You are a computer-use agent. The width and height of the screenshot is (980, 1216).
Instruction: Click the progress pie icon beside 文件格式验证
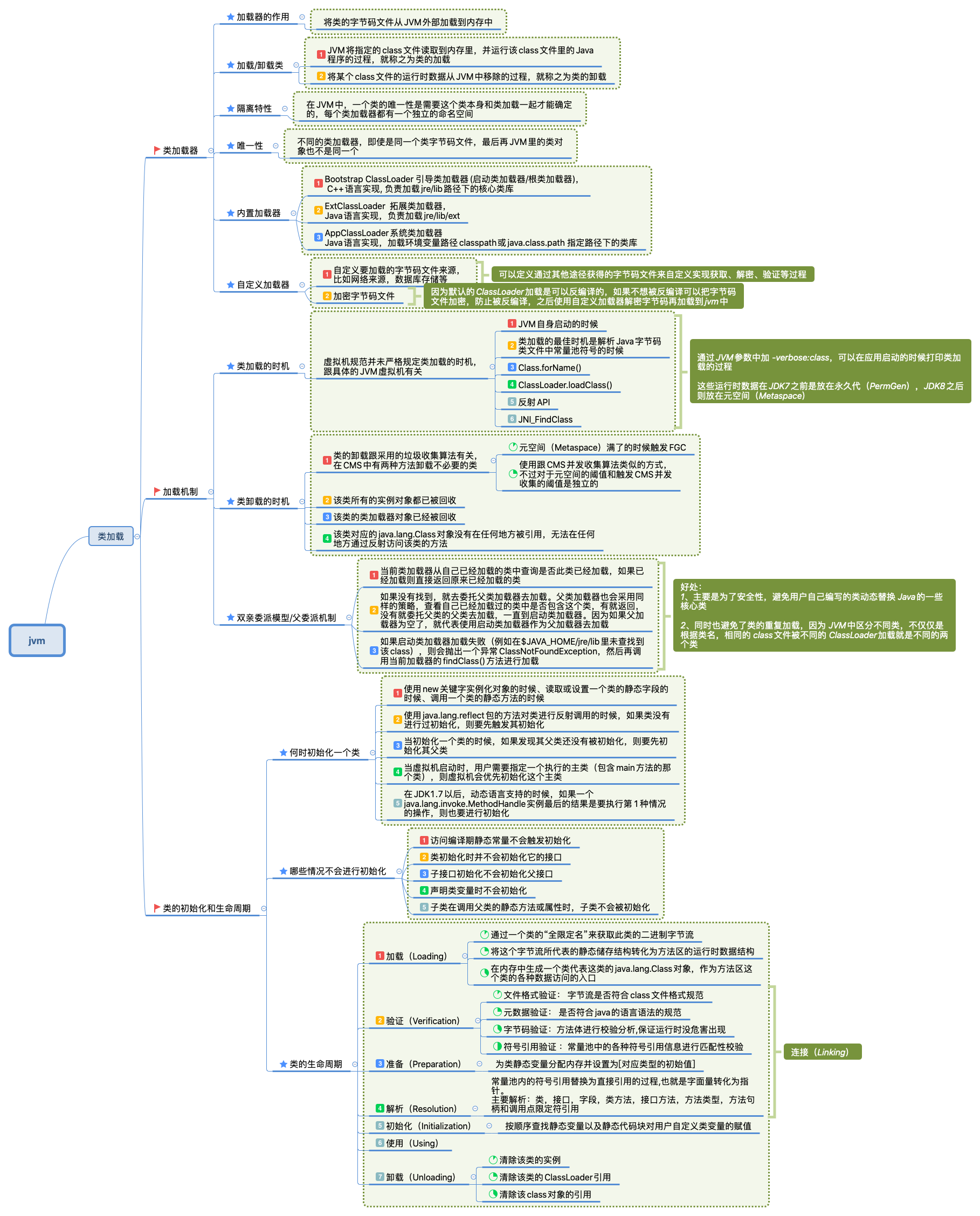click(x=498, y=994)
